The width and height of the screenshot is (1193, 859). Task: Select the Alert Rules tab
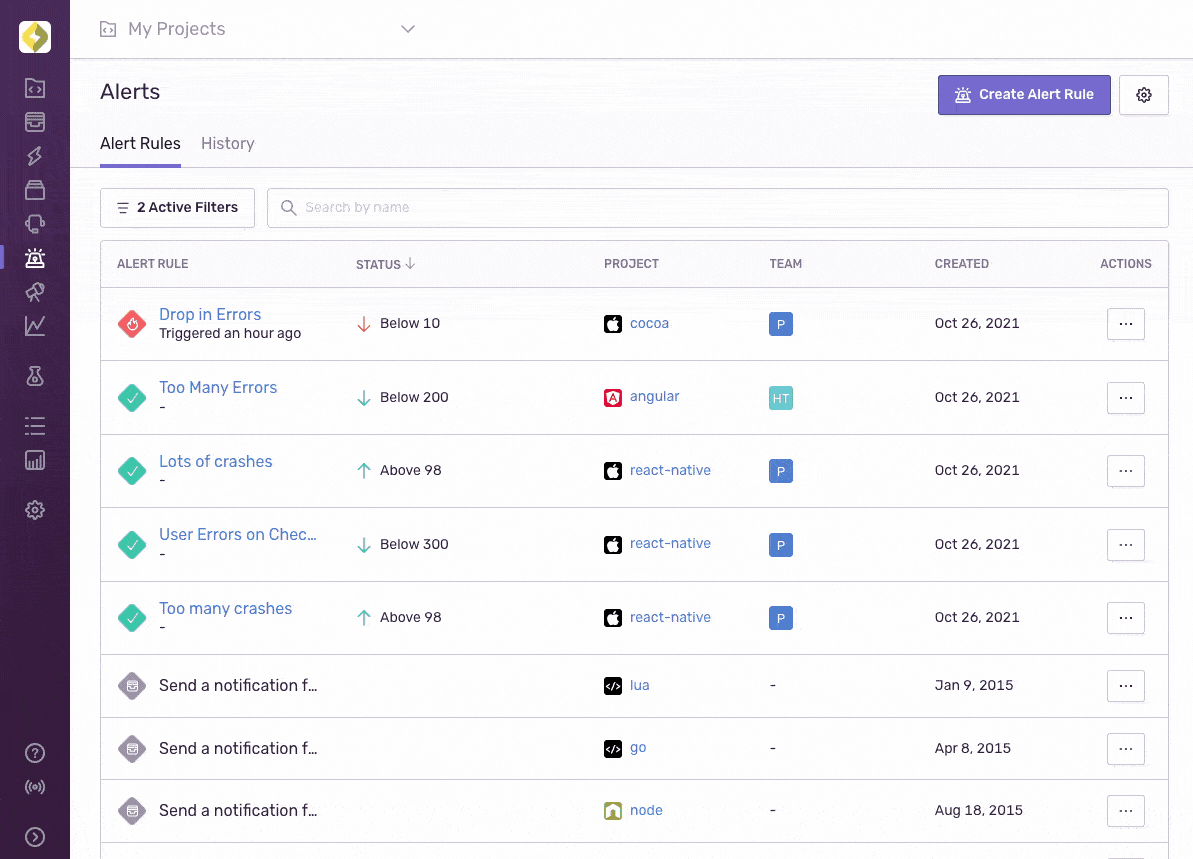point(140,144)
